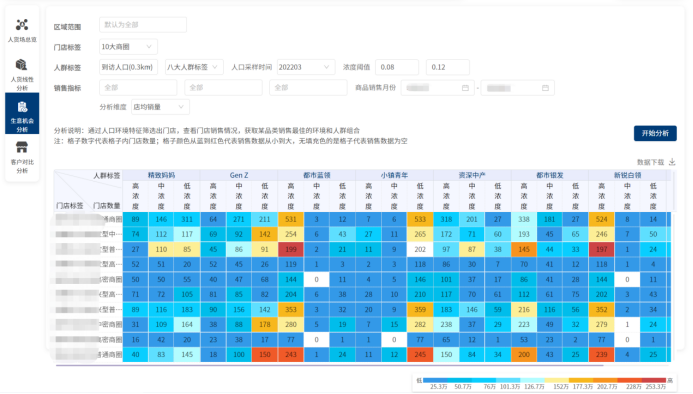This screenshot has width=693, height=394.
Task: Click the 人群标签 corner header label
Action: [107, 176]
